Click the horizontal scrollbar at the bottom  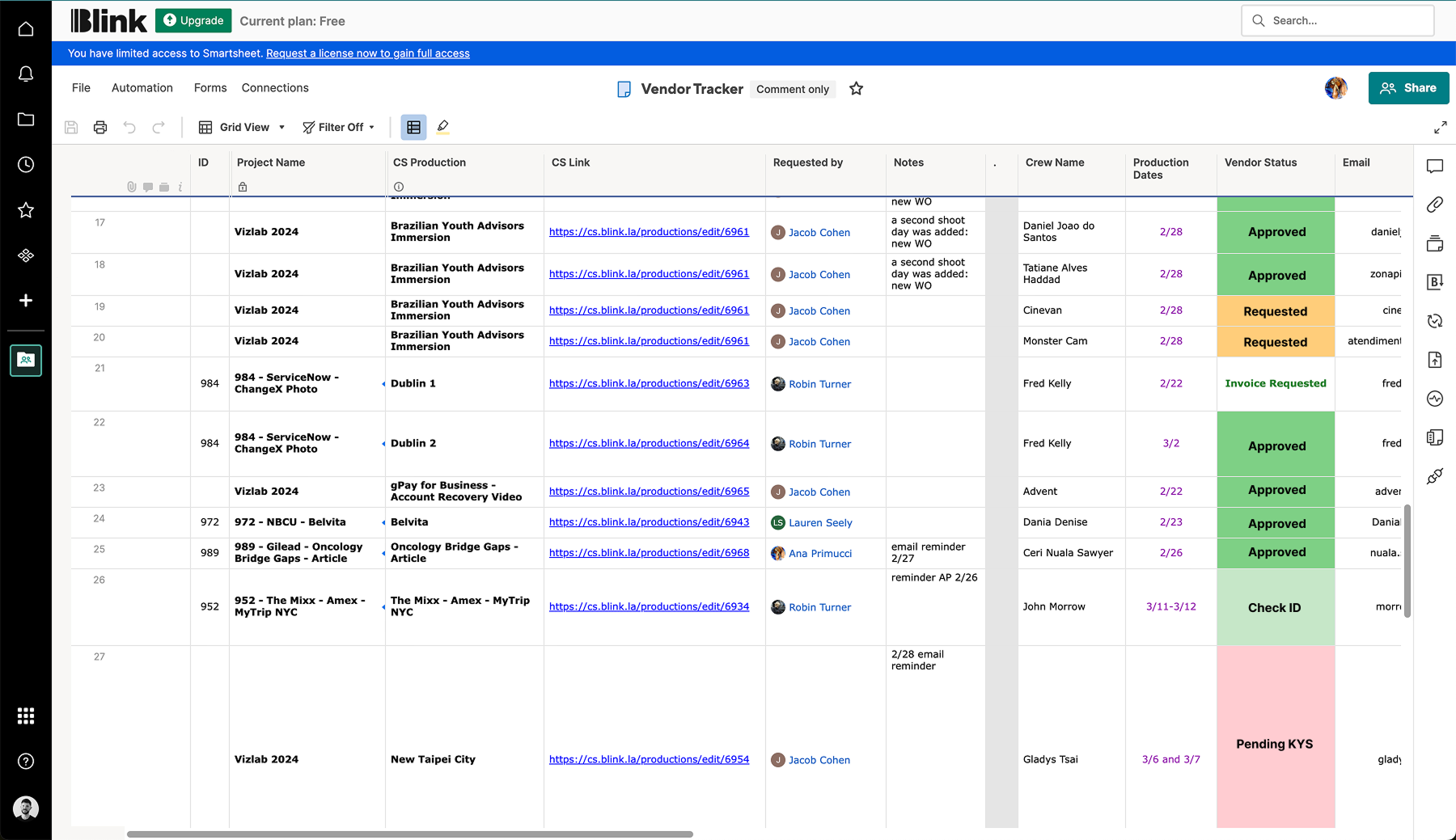410,834
